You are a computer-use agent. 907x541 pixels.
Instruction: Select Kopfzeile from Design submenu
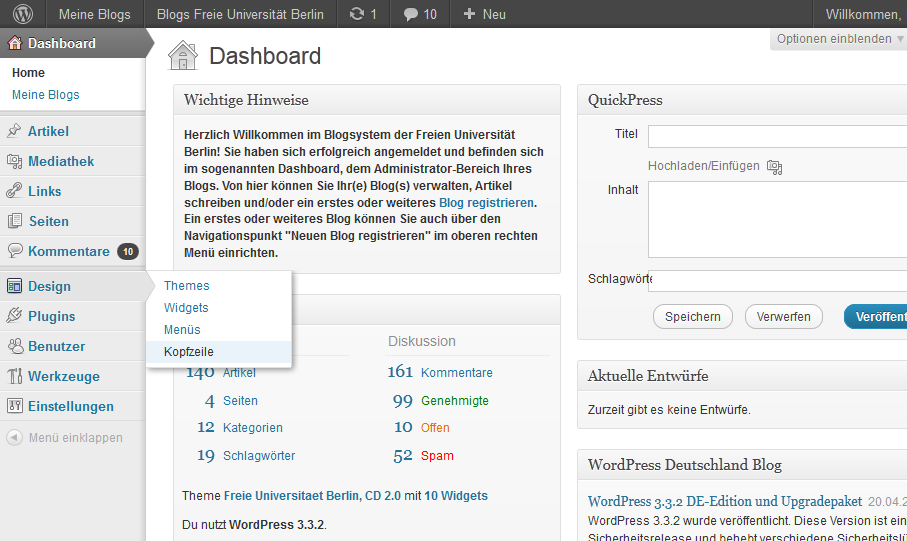(x=189, y=352)
